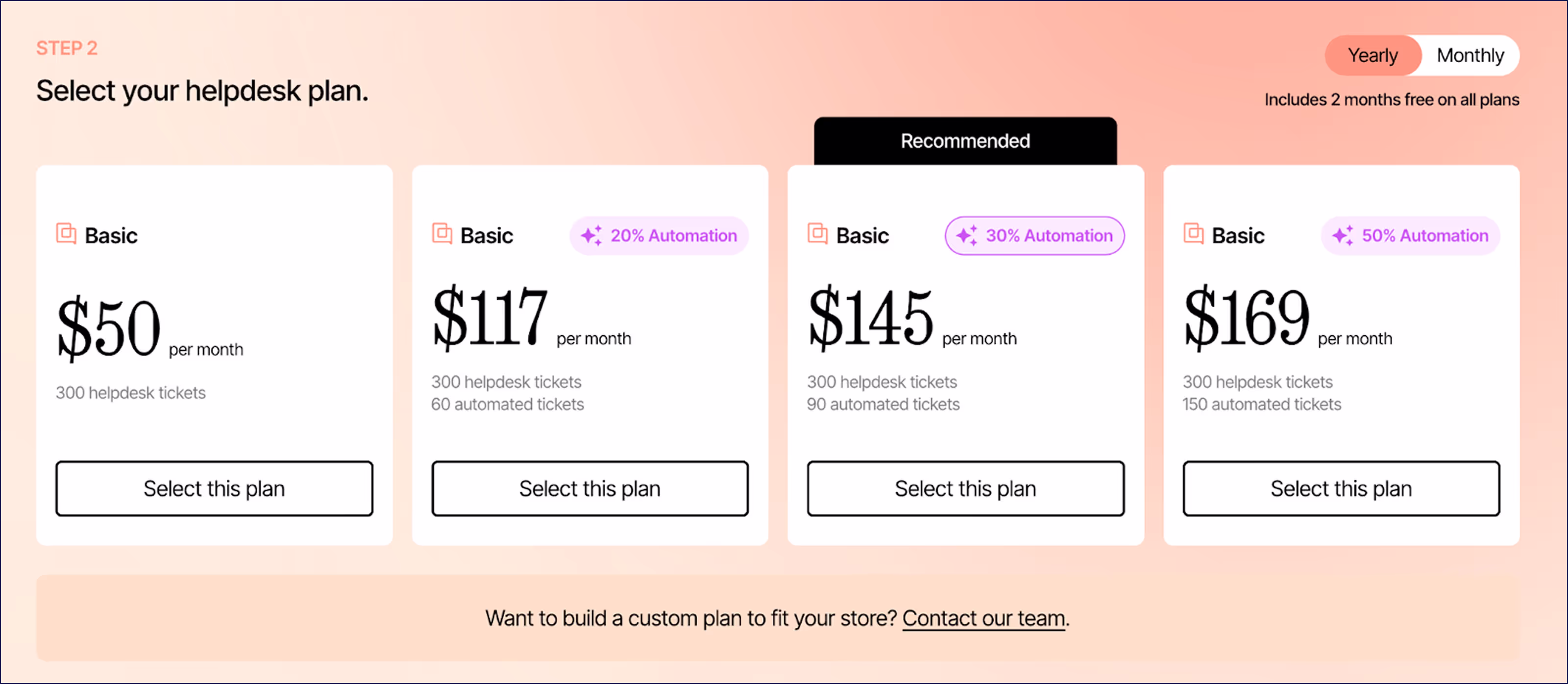Select this plan under the $117 option
This screenshot has height=684, width=1568.
tap(590, 489)
